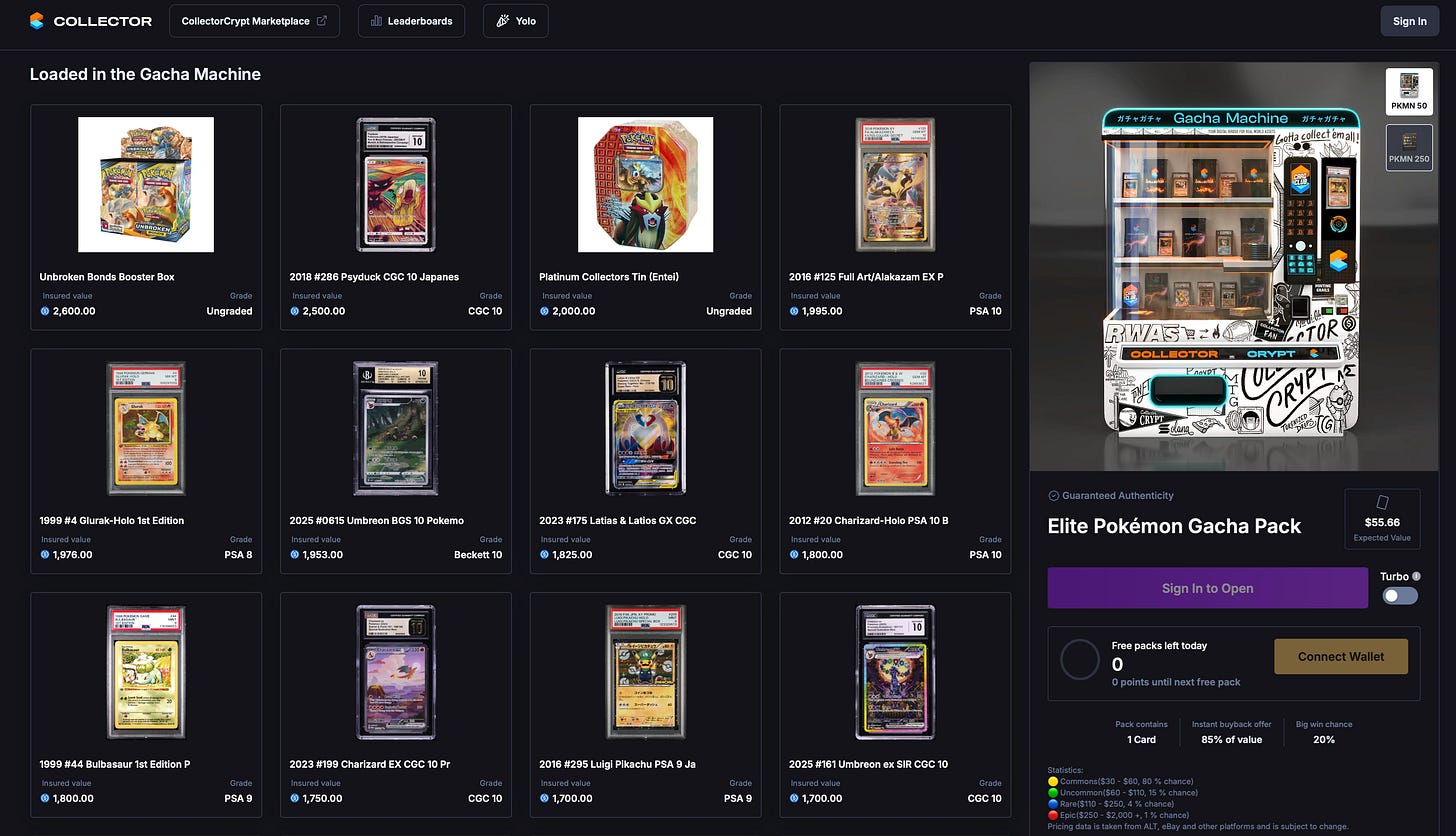The height and width of the screenshot is (836, 1456).
Task: Open the Psyduck CGC 10 card image
Action: (395, 184)
